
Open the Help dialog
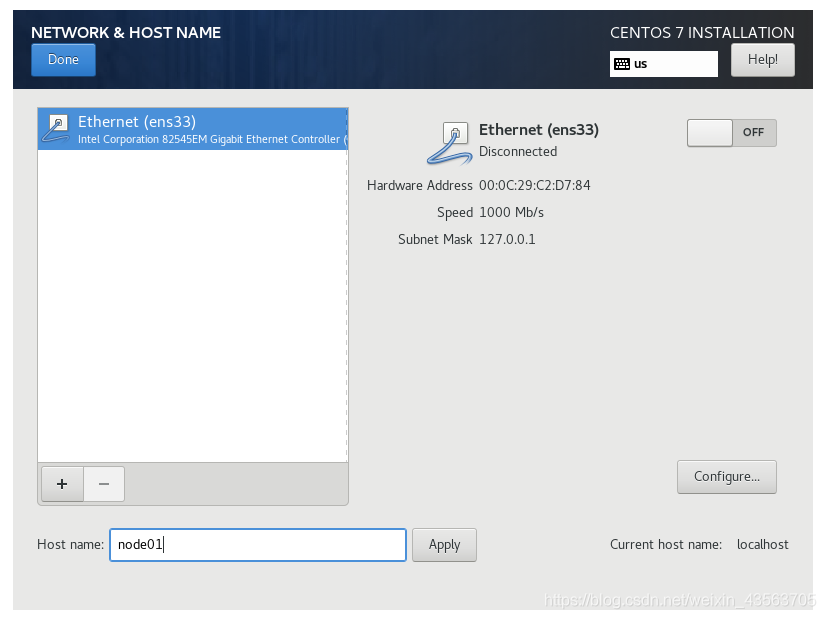coord(762,60)
